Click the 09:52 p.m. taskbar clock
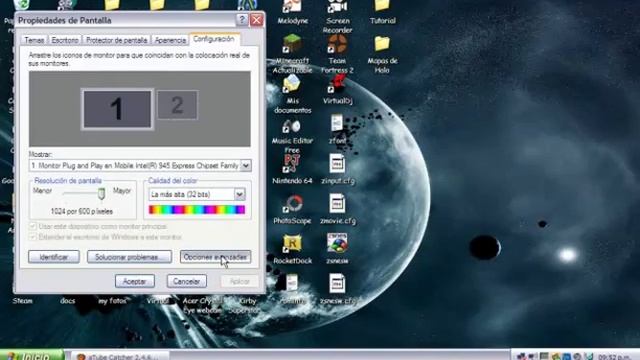 coord(614,357)
